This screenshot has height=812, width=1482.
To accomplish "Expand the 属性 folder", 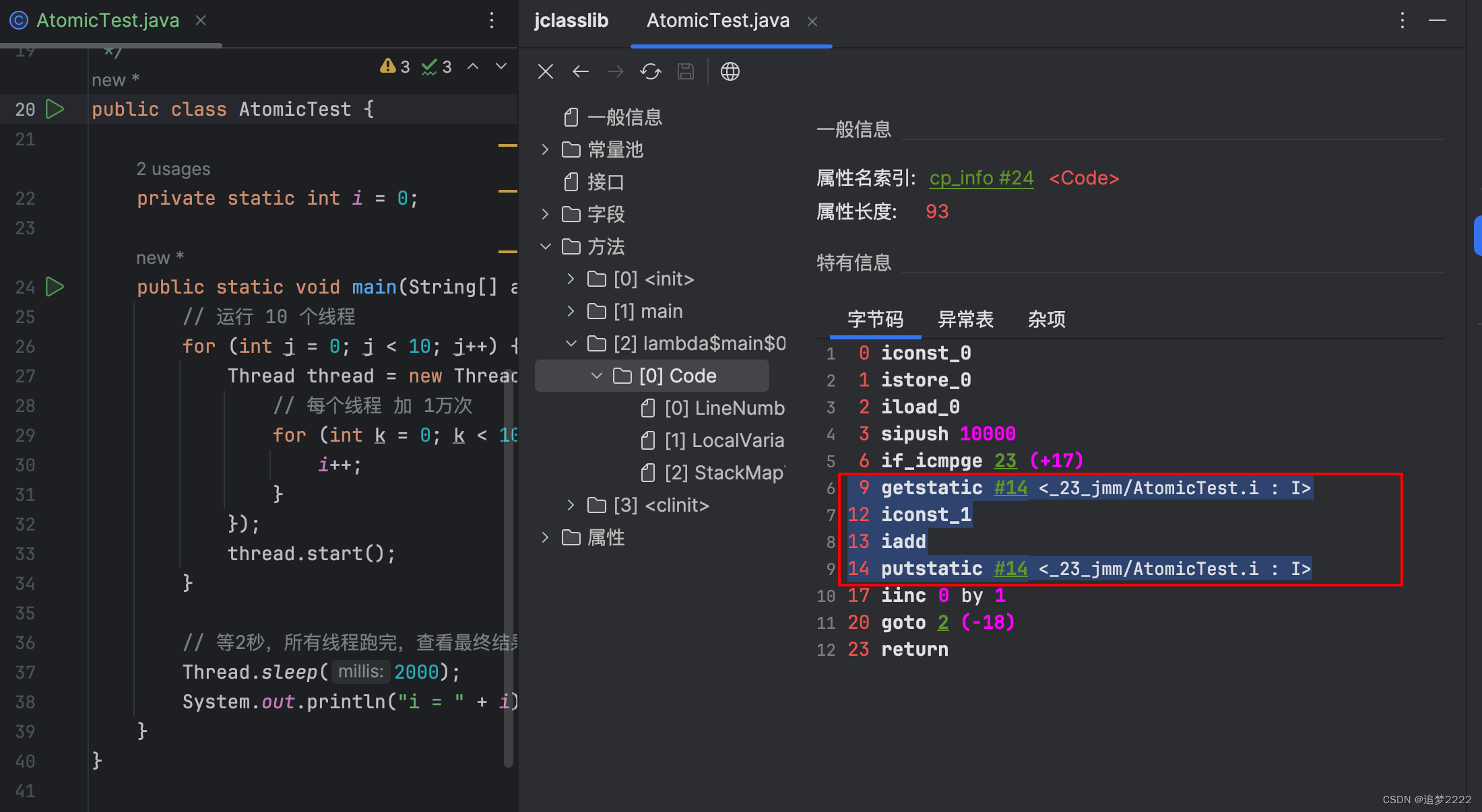I will tap(545, 537).
